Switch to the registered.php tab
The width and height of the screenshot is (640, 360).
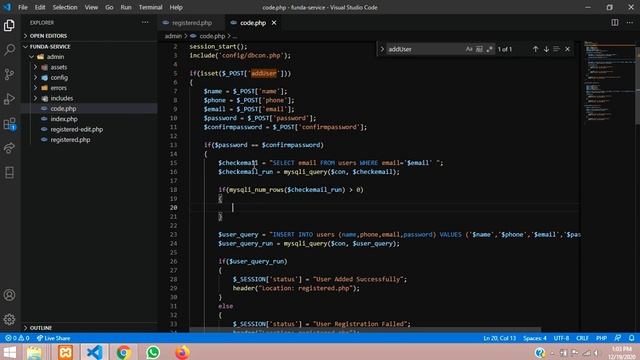pyautogui.click(x=191, y=23)
